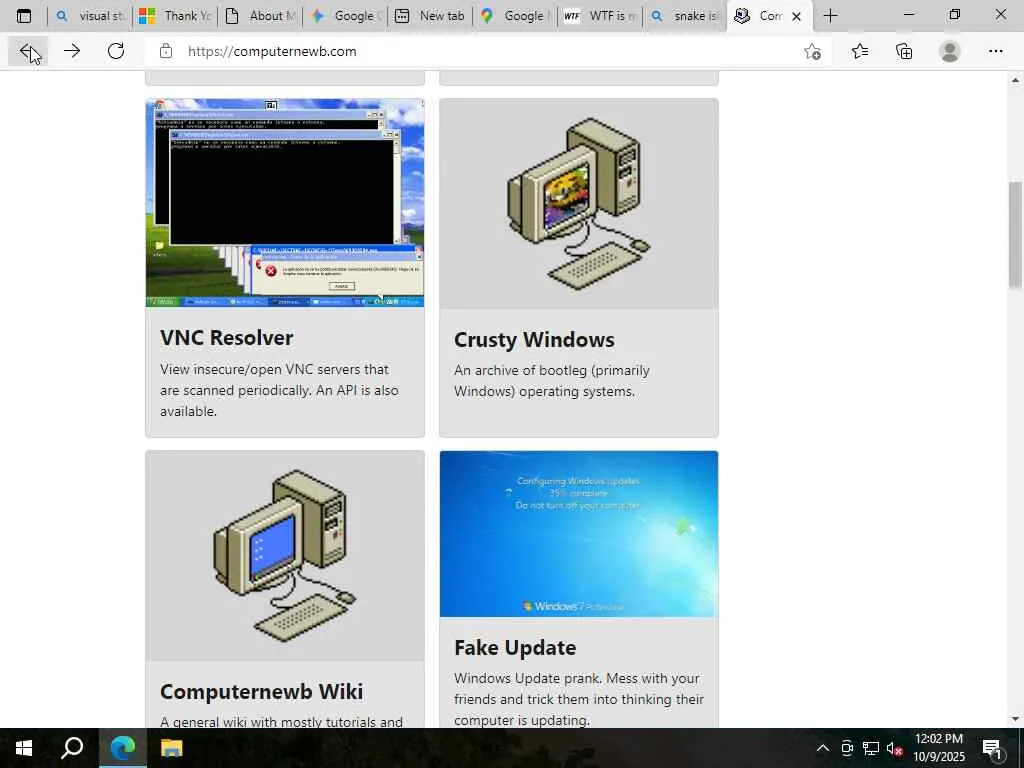
Task: Open a new browser tab
Action: 830,16
